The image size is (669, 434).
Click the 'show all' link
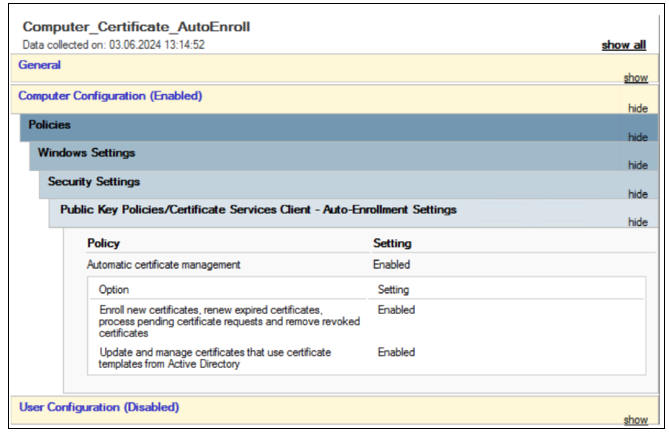click(x=623, y=46)
